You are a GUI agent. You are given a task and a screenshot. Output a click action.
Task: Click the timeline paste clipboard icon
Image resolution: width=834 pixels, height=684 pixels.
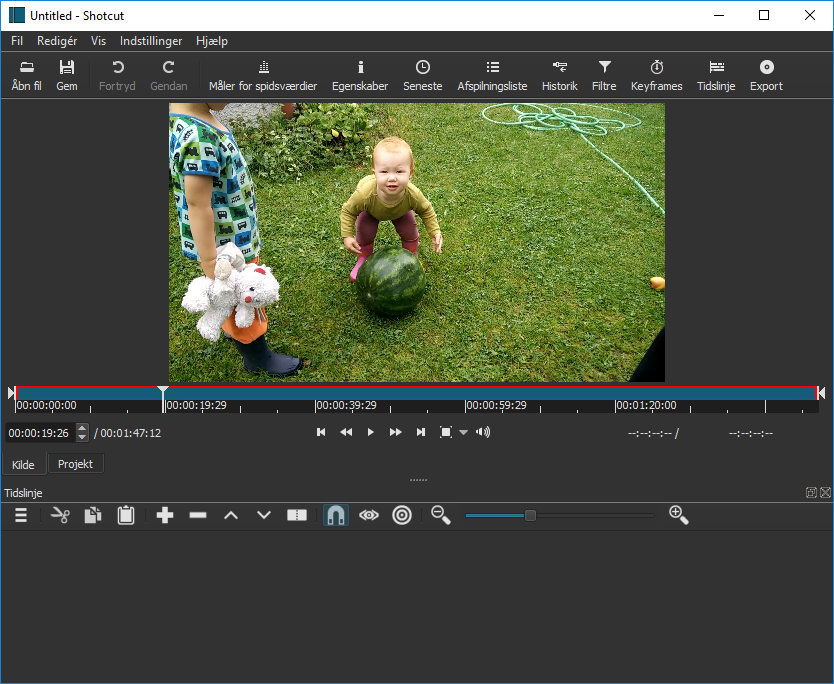pyautogui.click(x=126, y=515)
